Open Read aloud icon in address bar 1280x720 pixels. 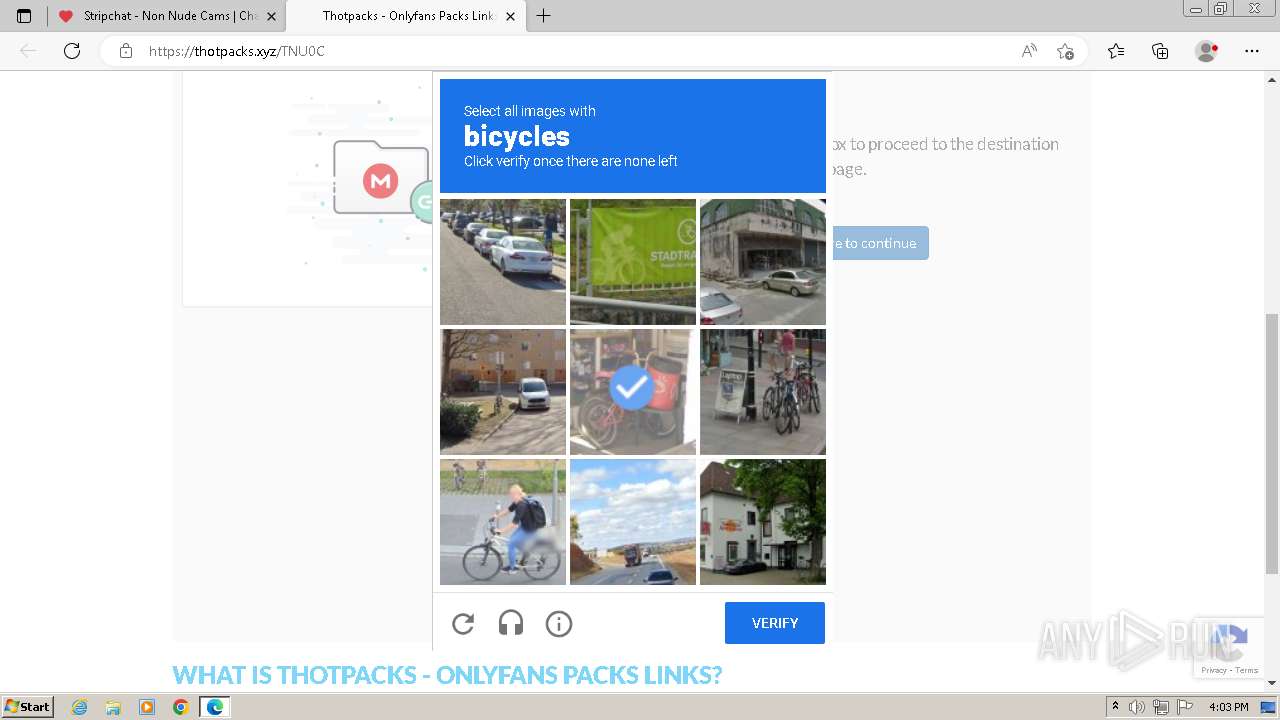tap(1029, 51)
